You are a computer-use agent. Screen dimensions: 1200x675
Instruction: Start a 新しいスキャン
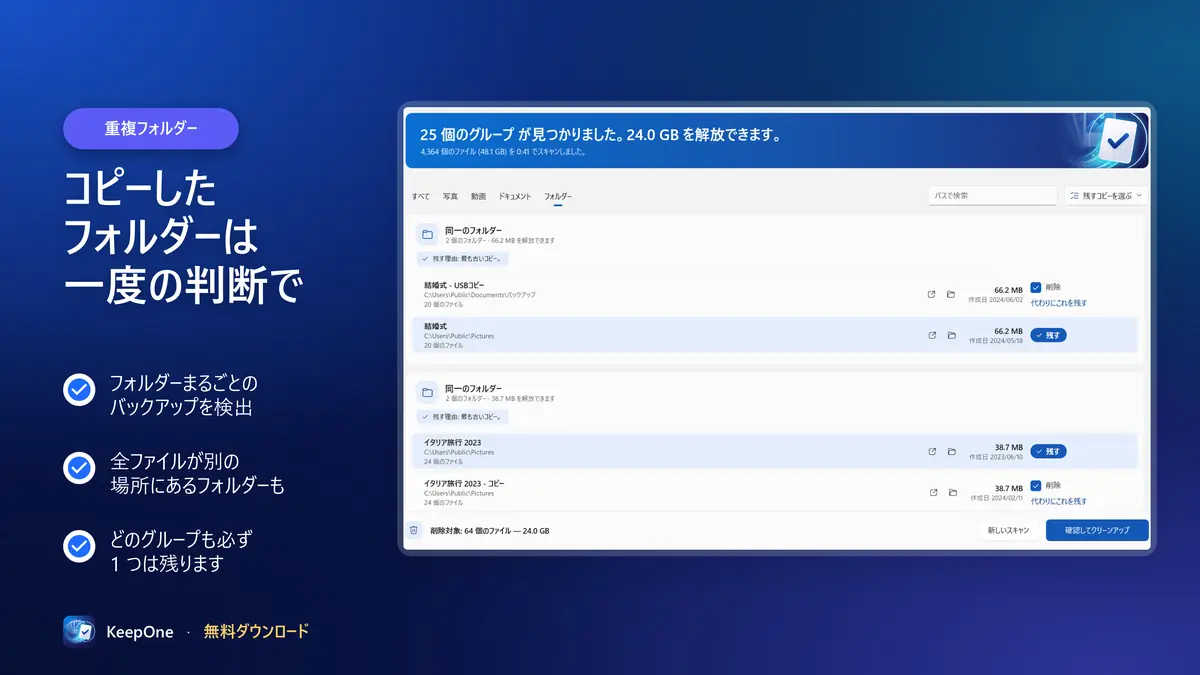coord(1008,530)
